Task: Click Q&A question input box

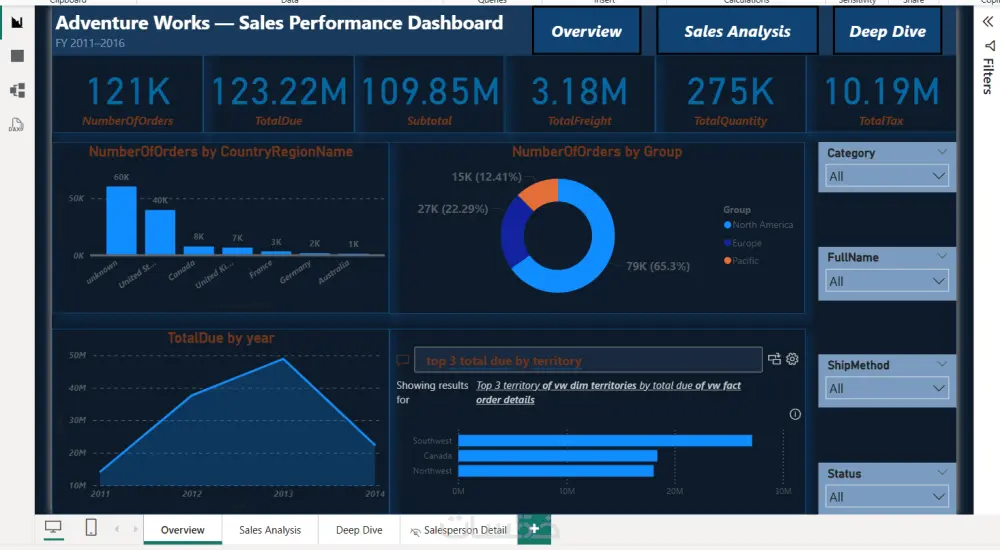Action: click(x=588, y=360)
